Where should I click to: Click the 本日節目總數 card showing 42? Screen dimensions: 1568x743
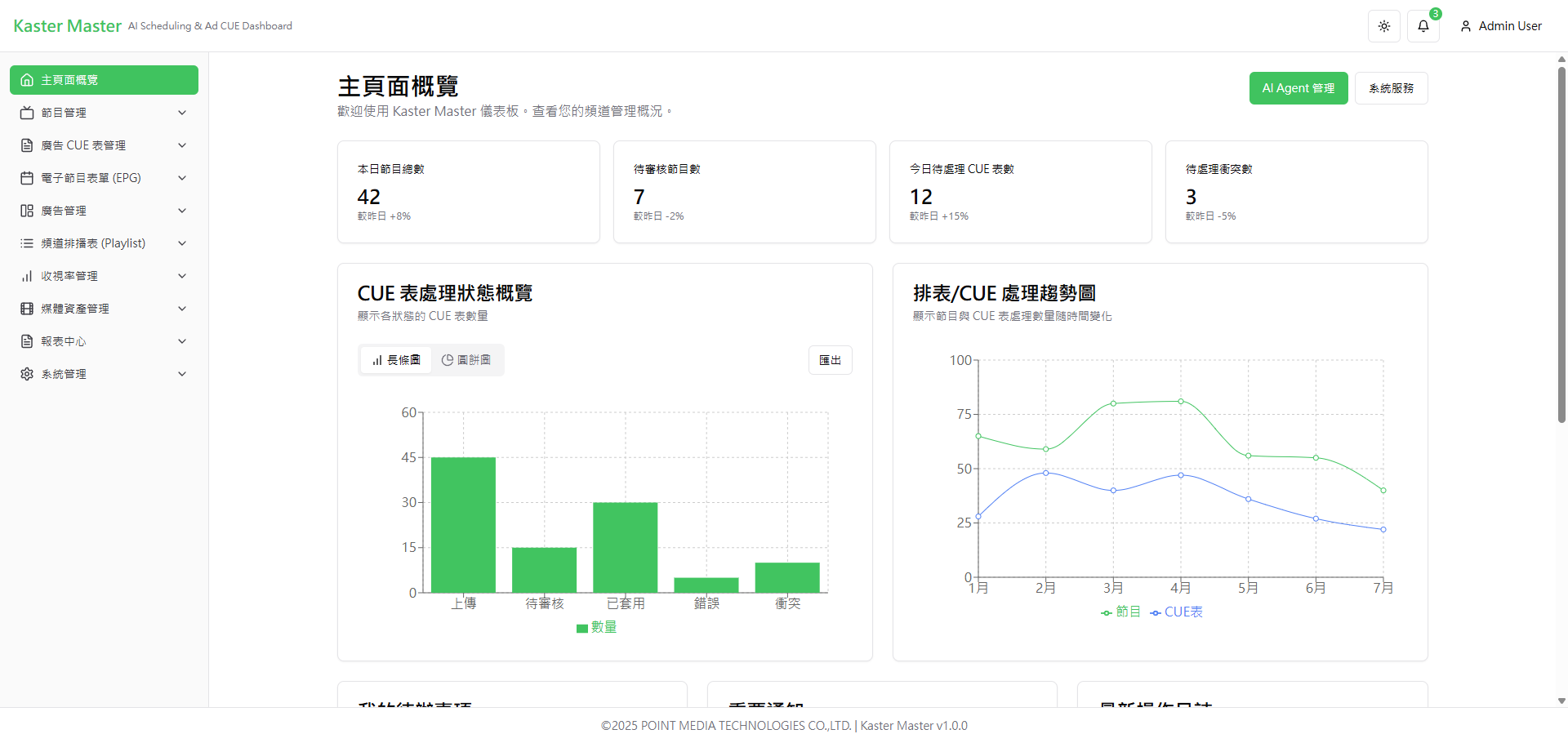click(x=469, y=192)
